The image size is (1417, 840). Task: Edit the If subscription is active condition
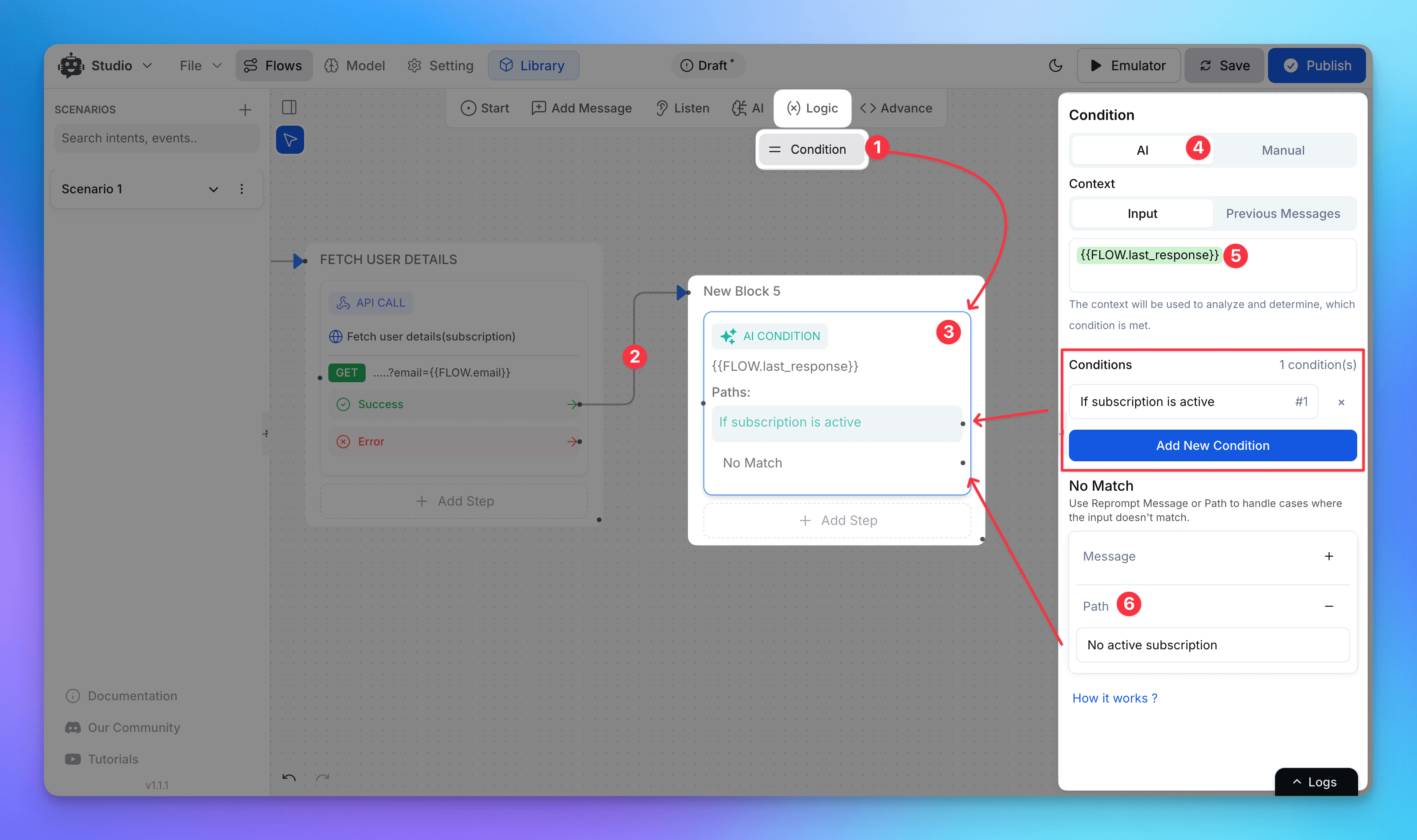pos(1193,402)
